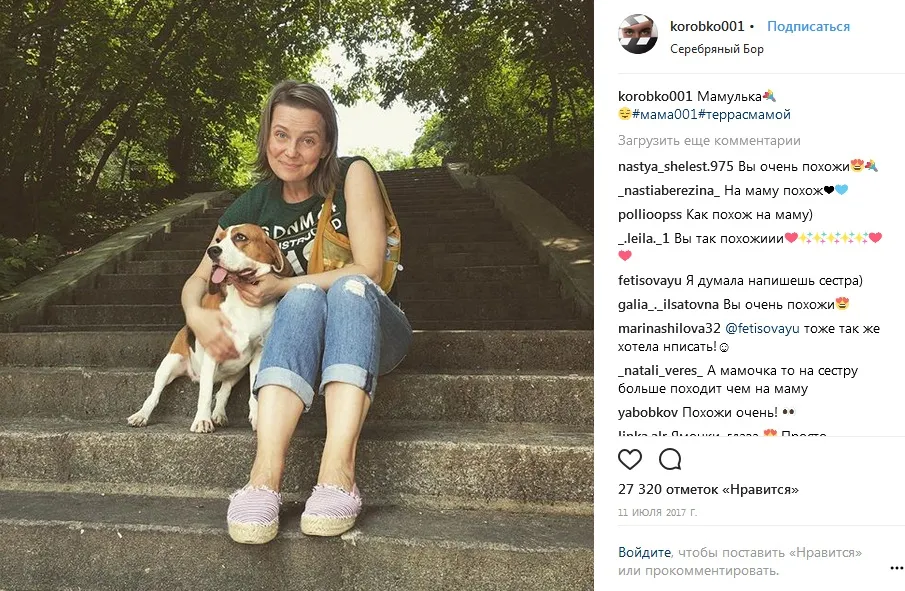Viewport: 905px width, 591px height.
Task: Open the @fetisovayu mention link
Action: point(762,328)
